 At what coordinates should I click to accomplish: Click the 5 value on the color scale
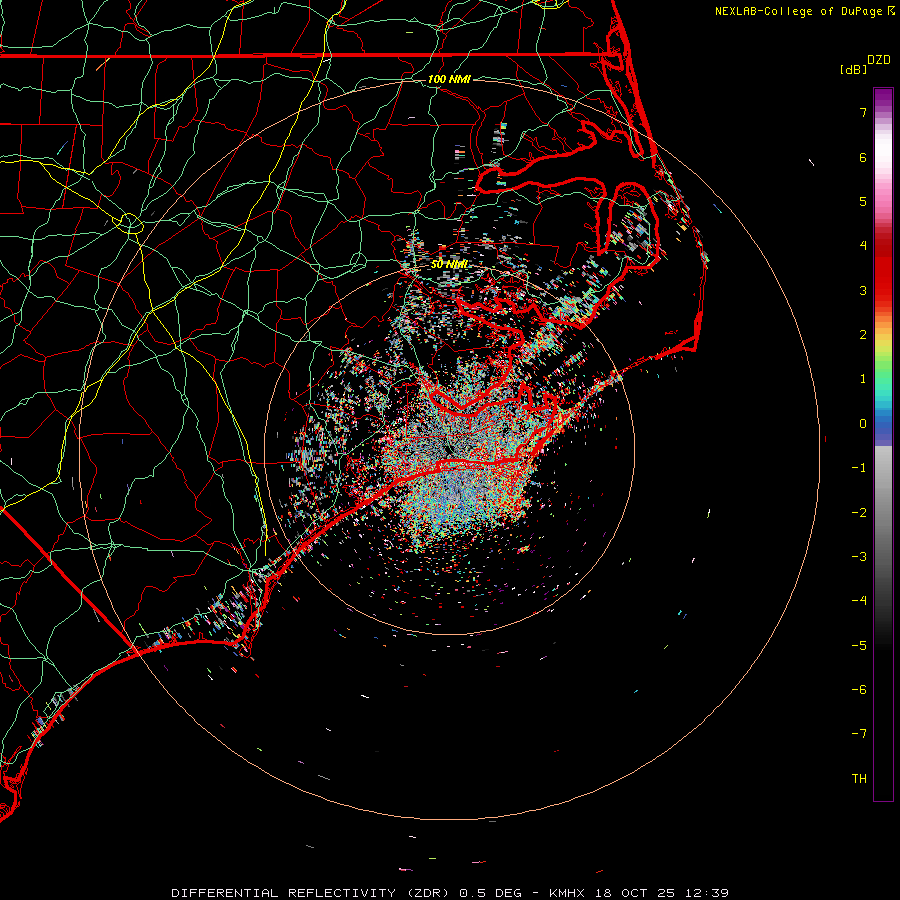coord(863,201)
